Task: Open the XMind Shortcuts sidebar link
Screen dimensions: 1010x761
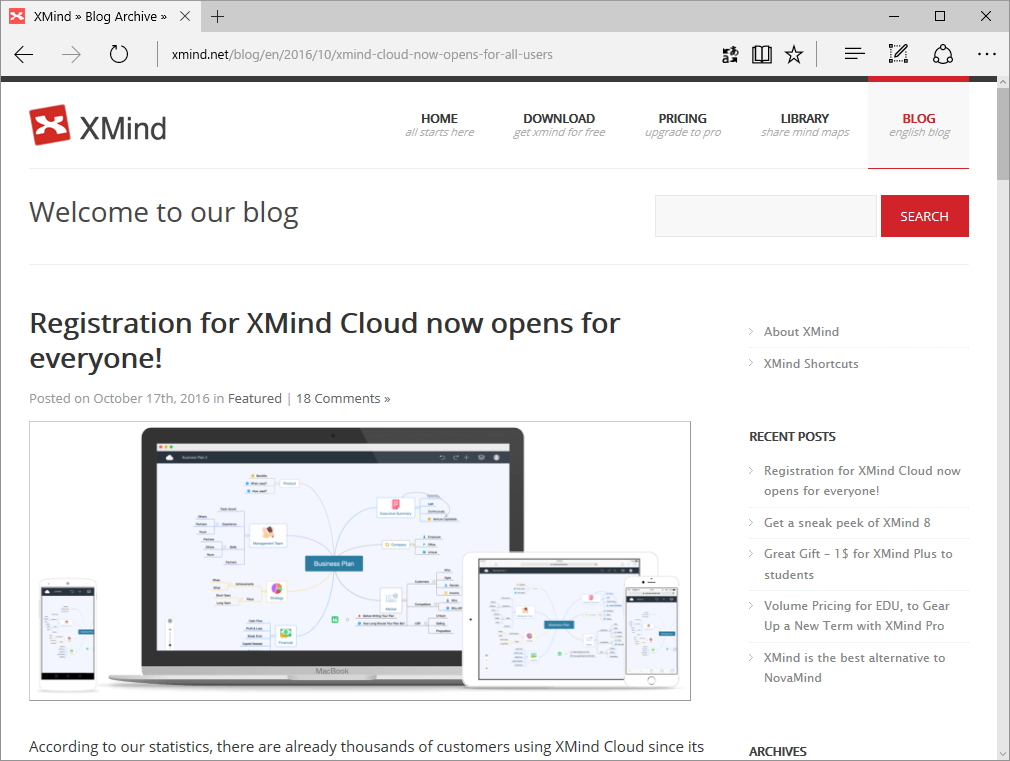Action: pos(810,363)
